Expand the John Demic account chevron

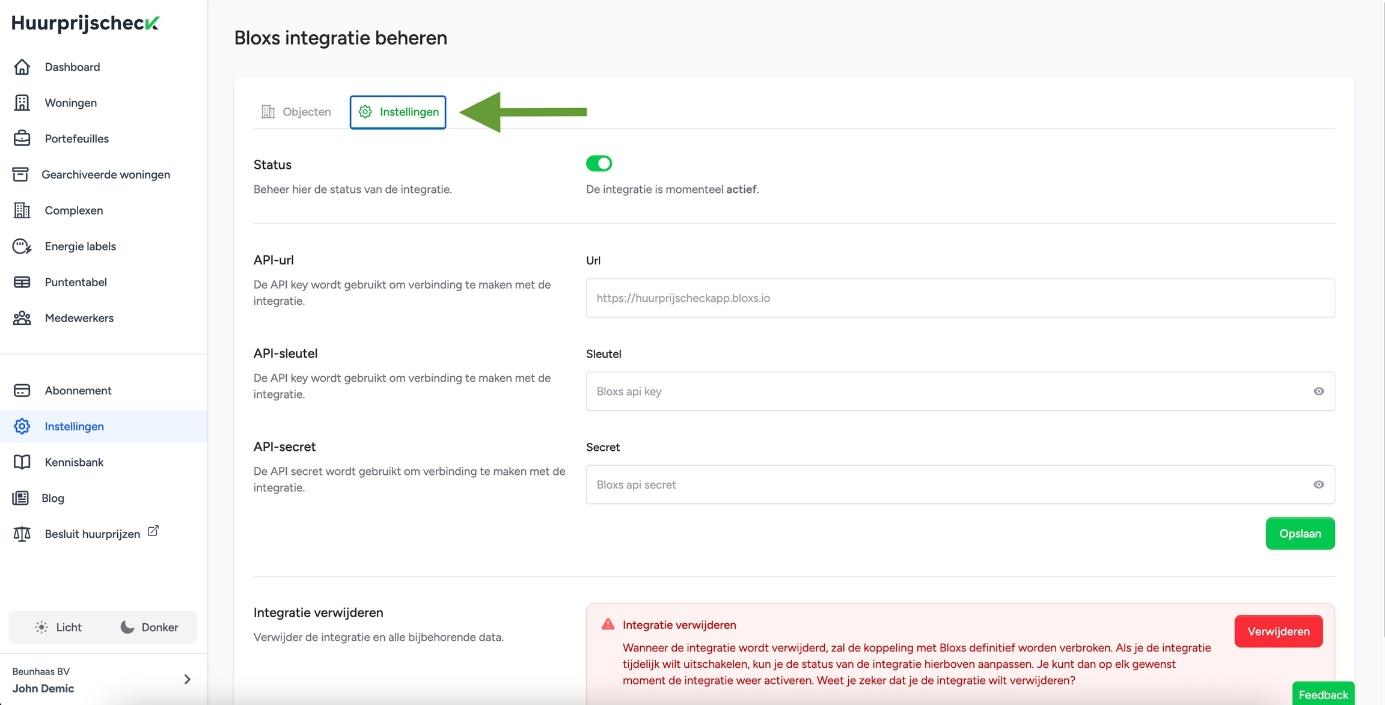[187, 680]
